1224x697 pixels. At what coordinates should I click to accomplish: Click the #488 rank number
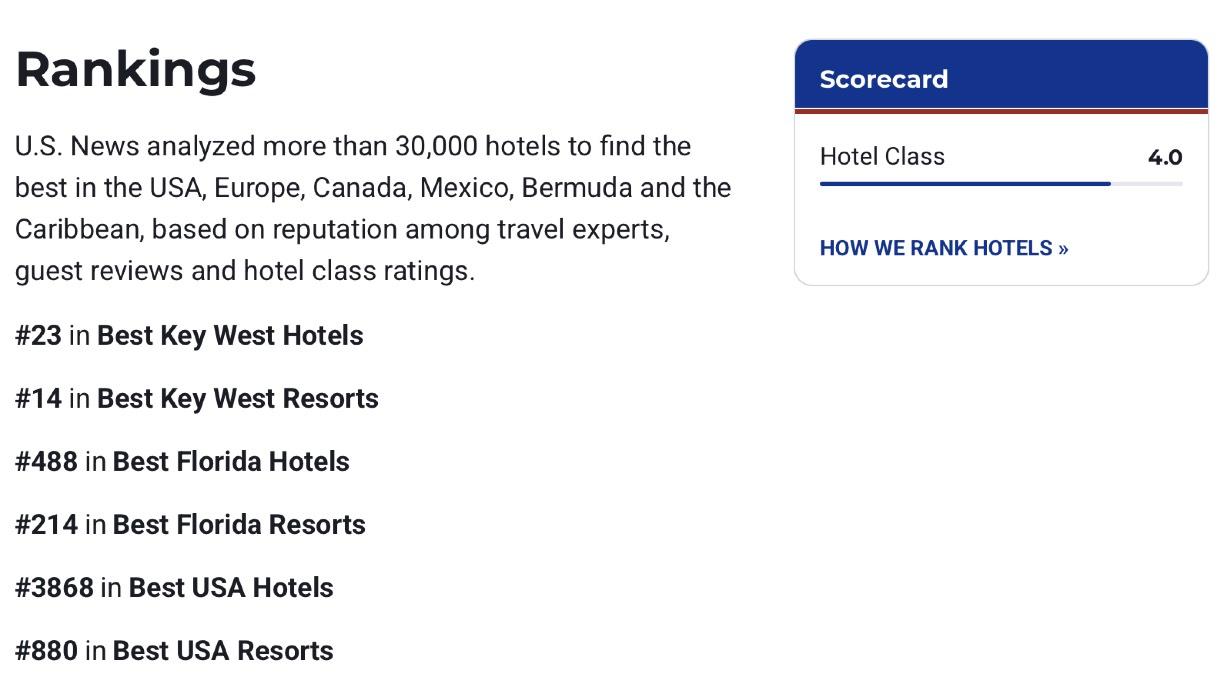pyautogui.click(x=46, y=462)
